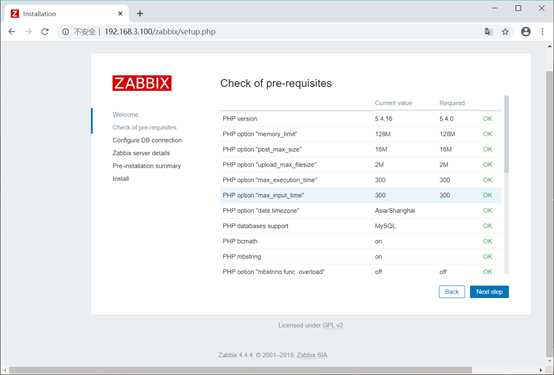Click OK status for date.timezone row
The width and height of the screenshot is (554, 375).
(488, 211)
